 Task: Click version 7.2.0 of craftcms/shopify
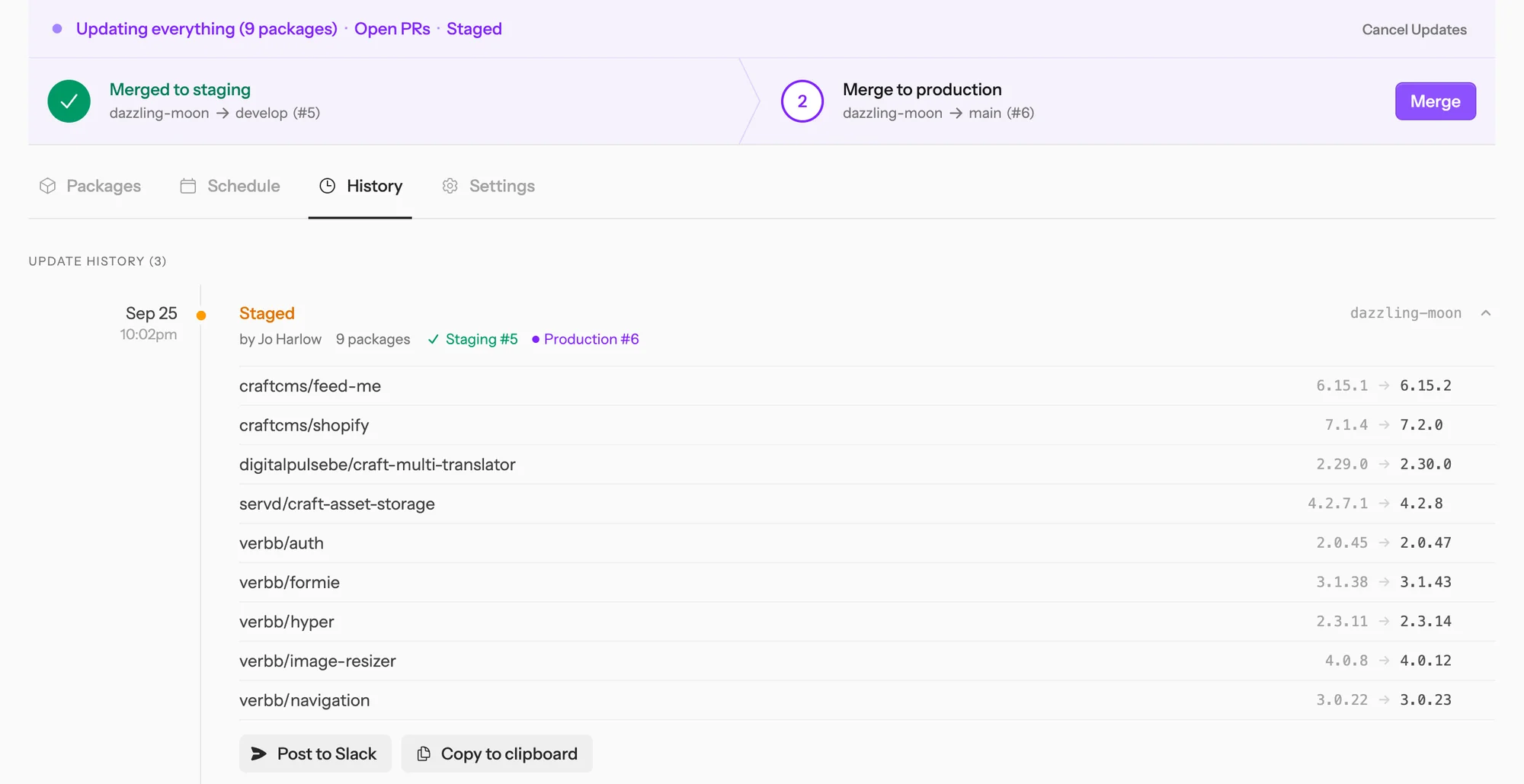pyautogui.click(x=1421, y=425)
